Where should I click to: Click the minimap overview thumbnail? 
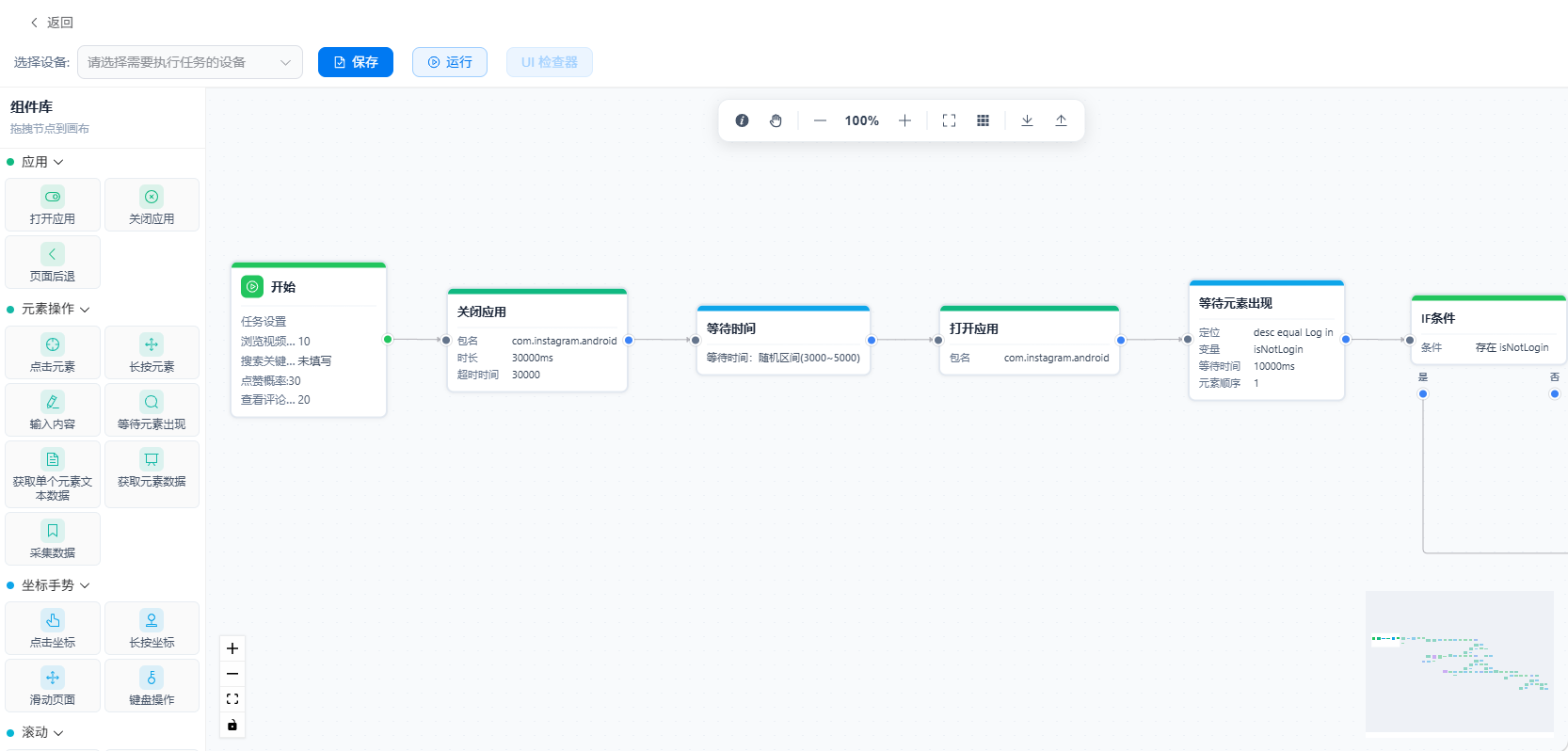pos(1460,662)
